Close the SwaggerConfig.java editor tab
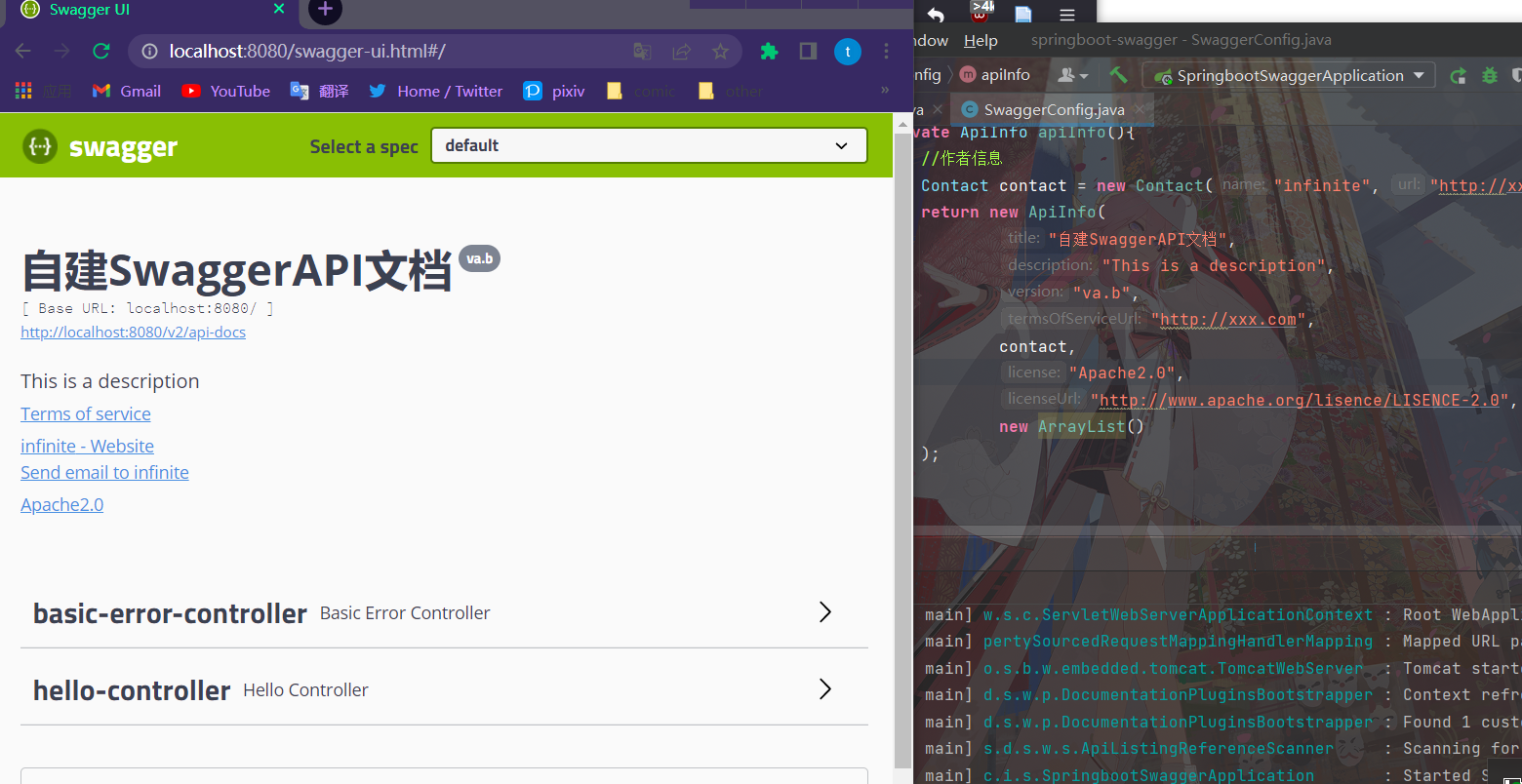Viewport: 1522px width, 784px height. [1141, 109]
